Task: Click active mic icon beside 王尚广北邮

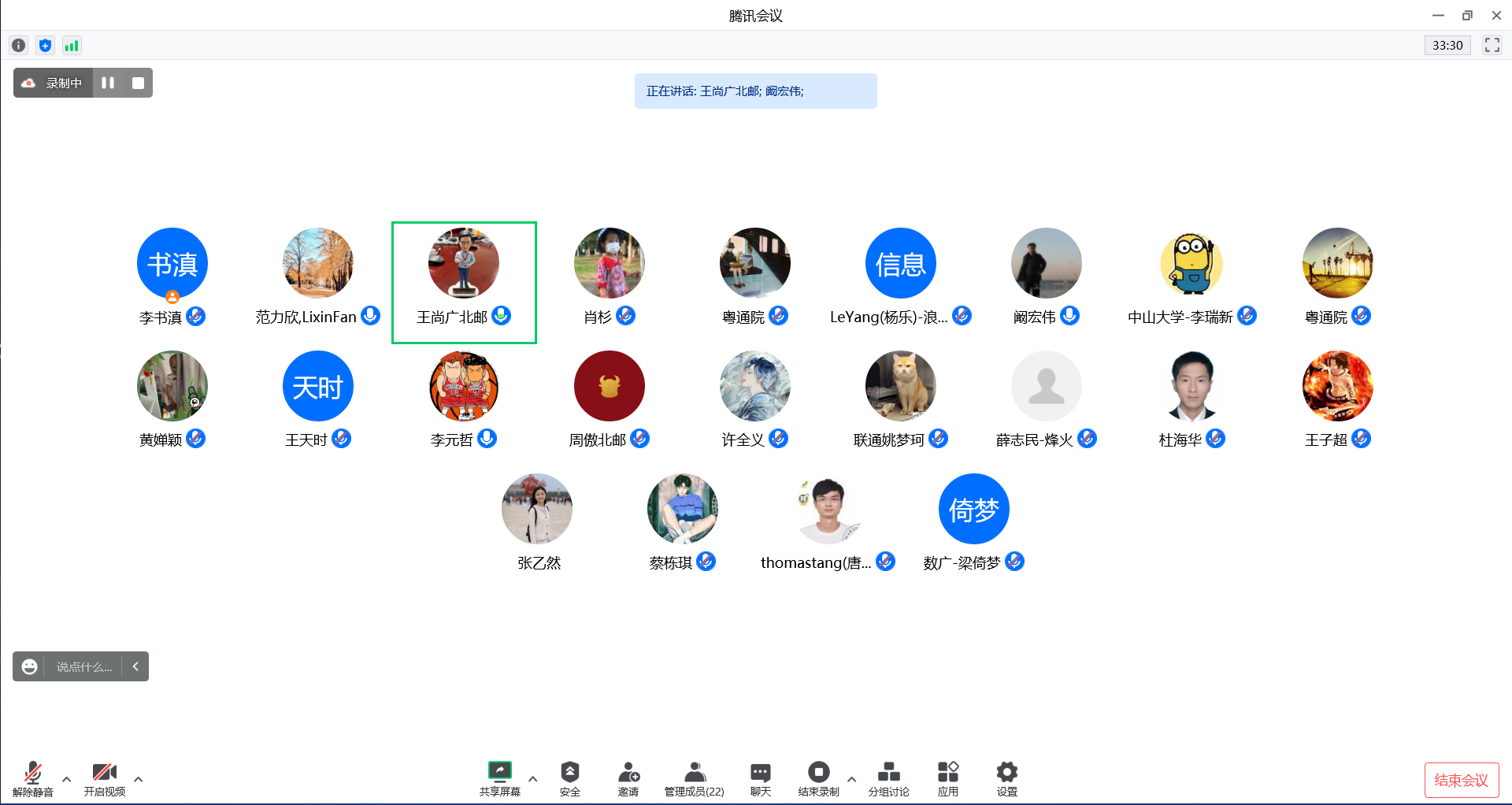Action: tap(502, 315)
